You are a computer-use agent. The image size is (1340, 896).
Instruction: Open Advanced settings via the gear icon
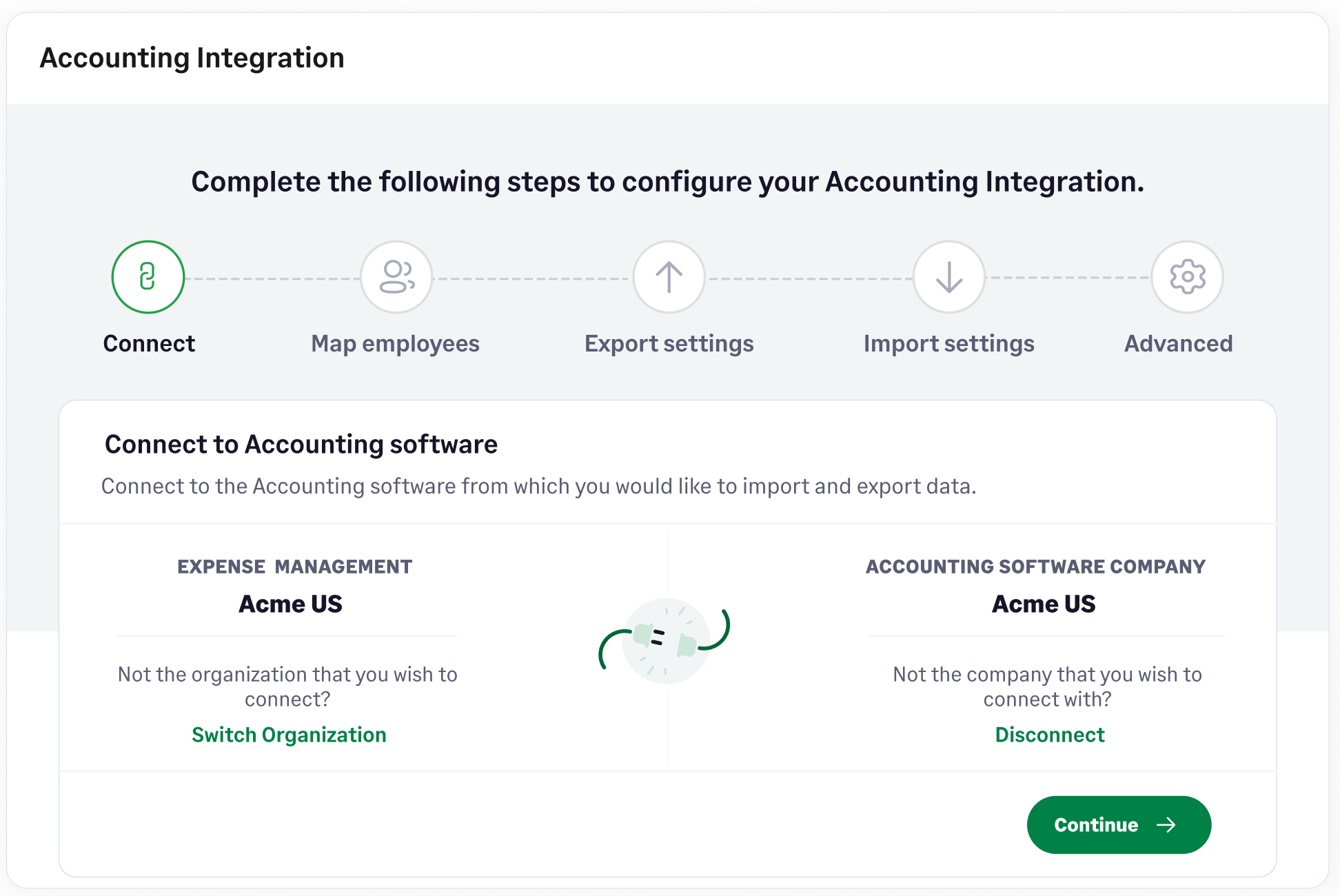[1187, 276]
